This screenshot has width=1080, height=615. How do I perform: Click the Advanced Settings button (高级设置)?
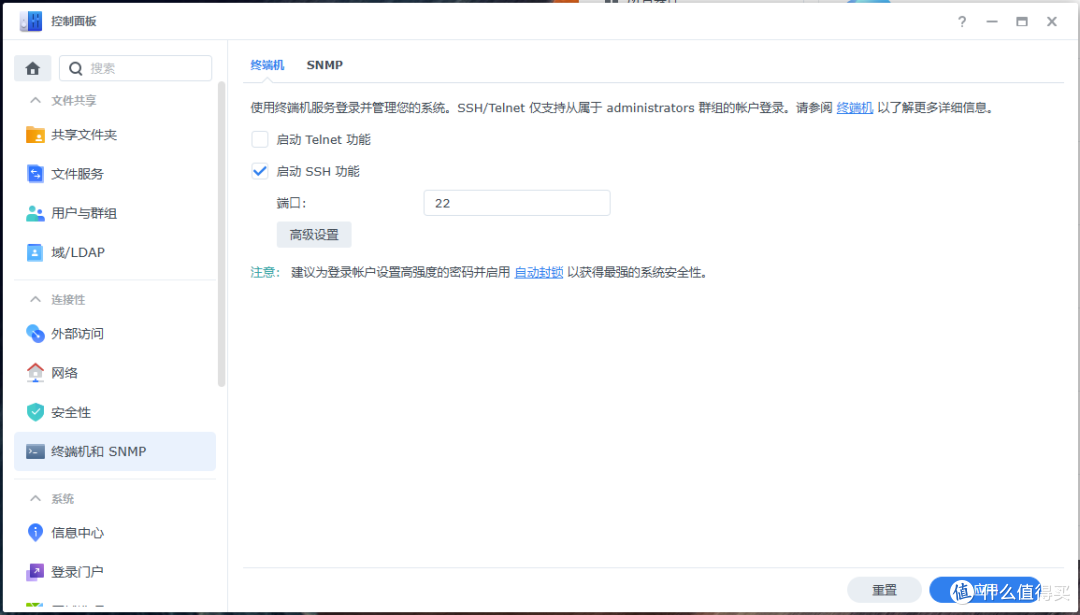coord(314,235)
